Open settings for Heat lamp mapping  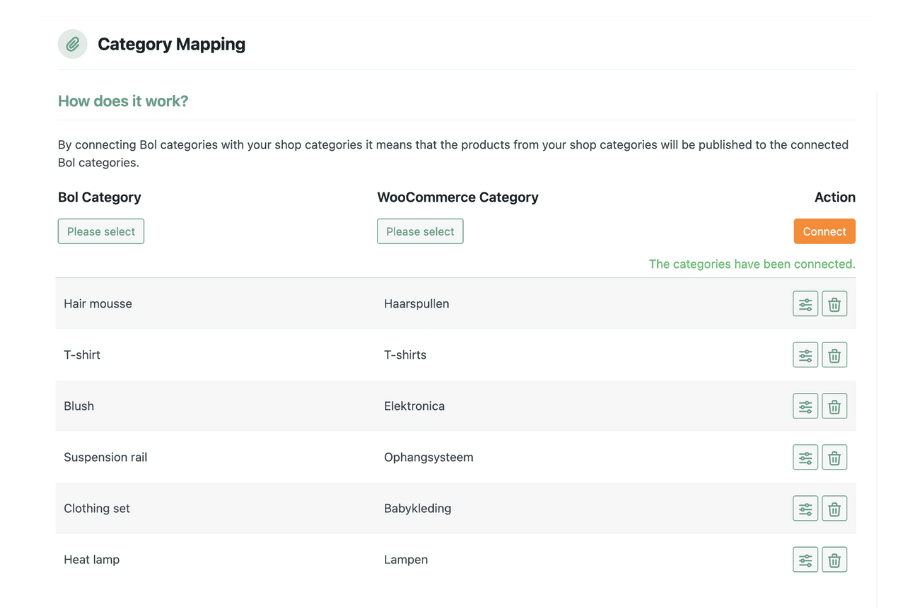(x=805, y=560)
